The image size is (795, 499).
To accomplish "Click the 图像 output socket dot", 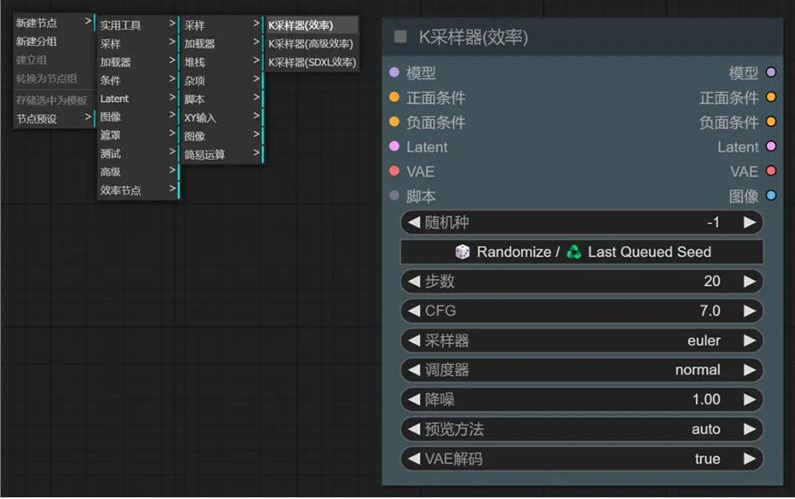I will click(771, 196).
